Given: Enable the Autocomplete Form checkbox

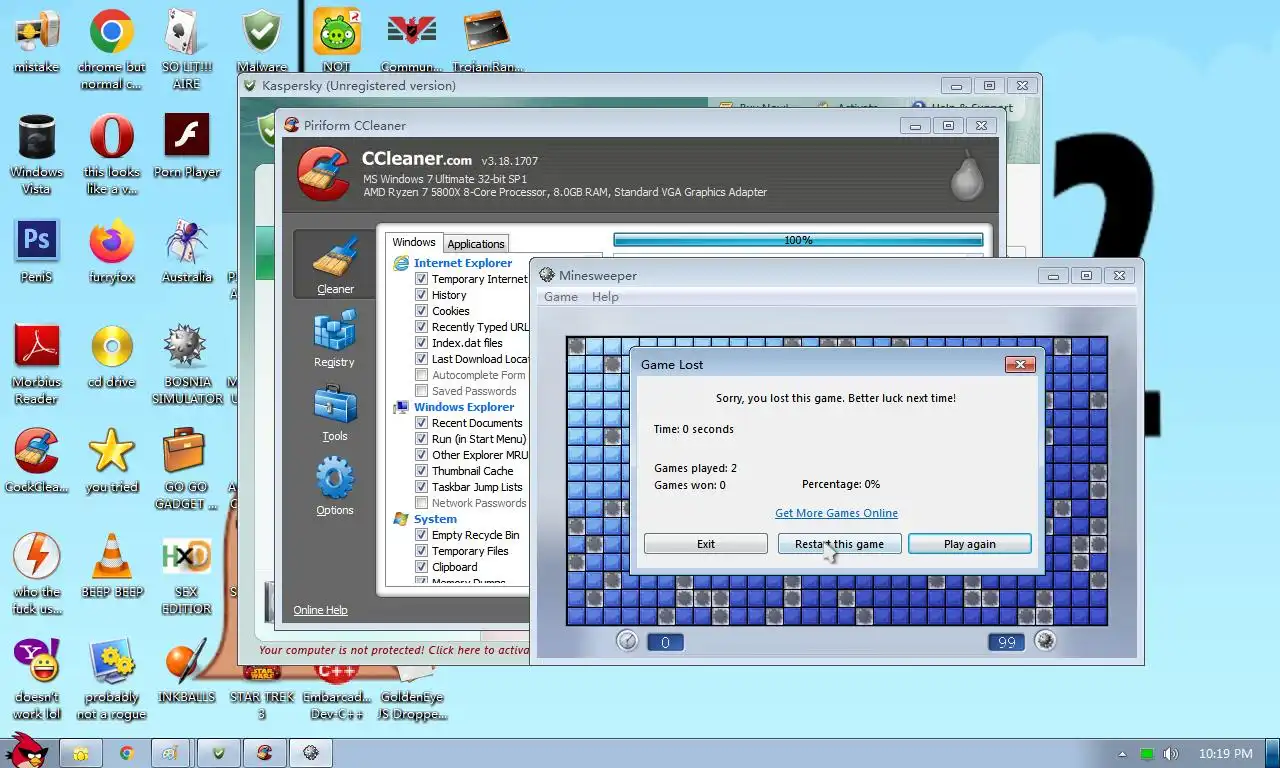Looking at the screenshot, I should 422,375.
